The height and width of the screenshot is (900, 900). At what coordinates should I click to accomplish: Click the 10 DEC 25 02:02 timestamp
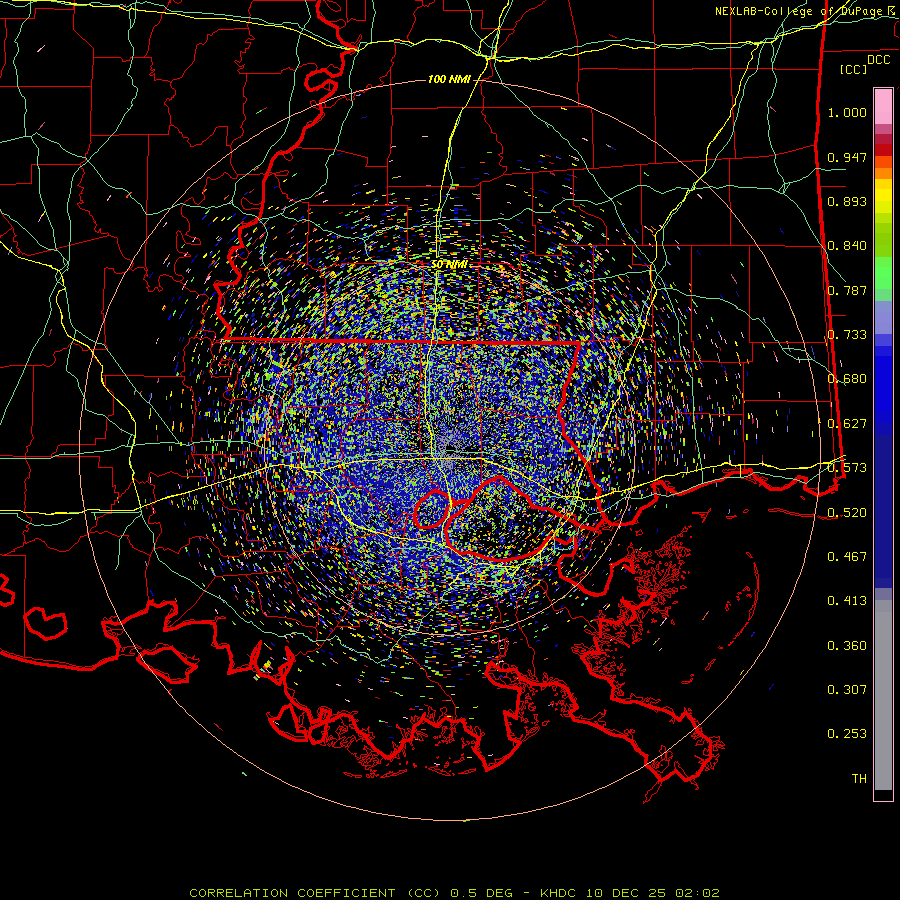click(x=653, y=893)
